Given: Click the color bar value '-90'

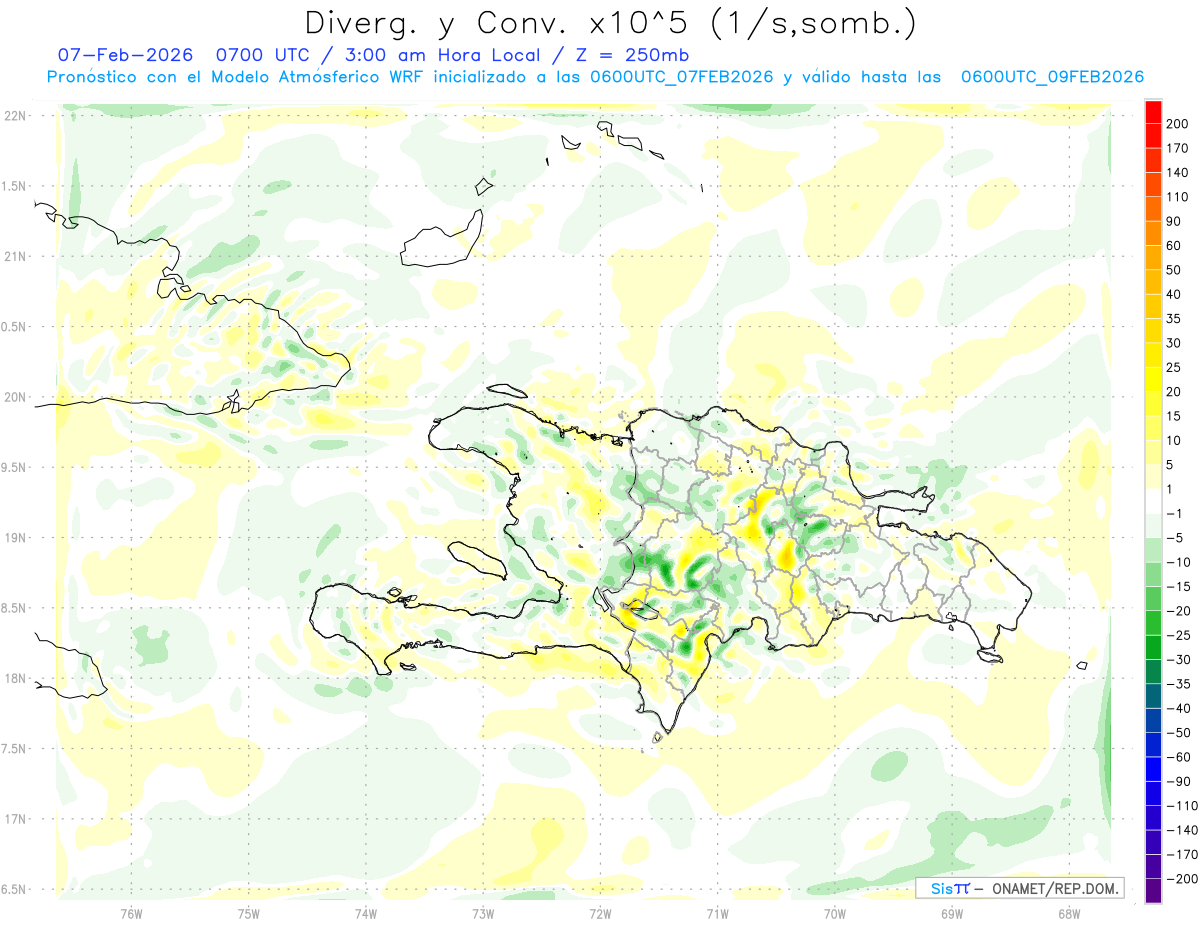Looking at the screenshot, I should coord(1179,781).
